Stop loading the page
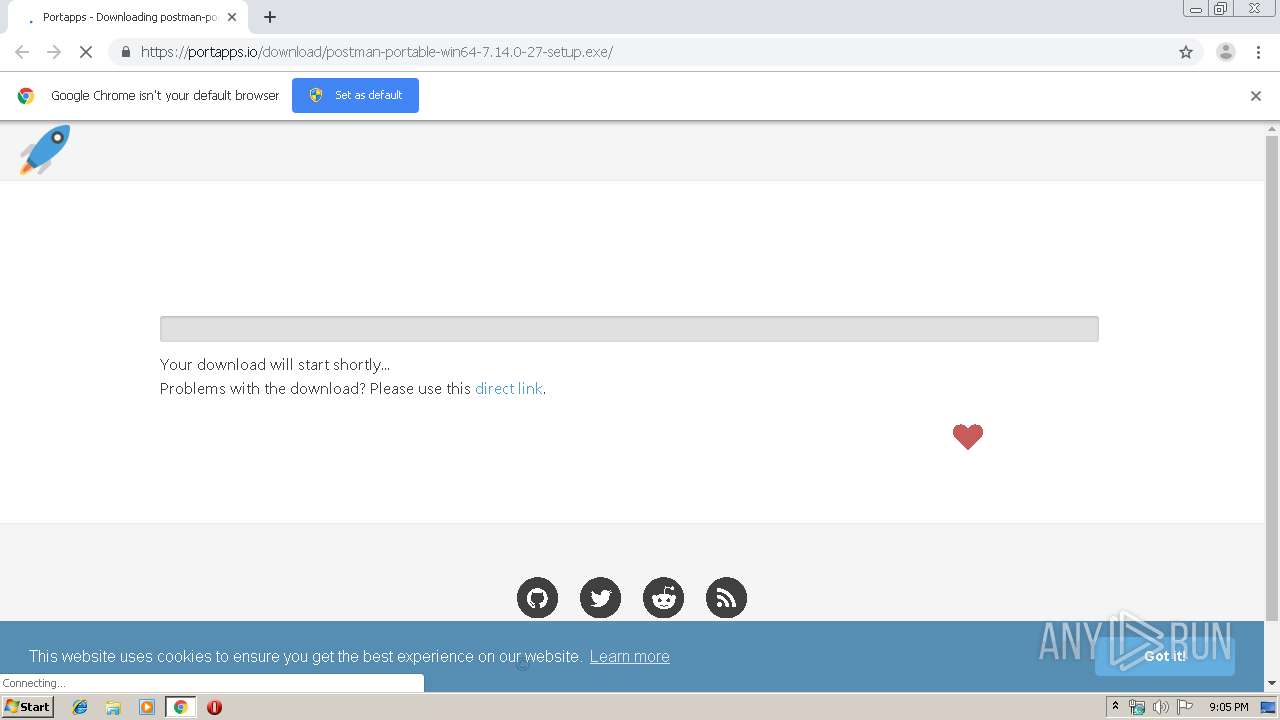Screen dimensions: 1280x720 (x=86, y=52)
